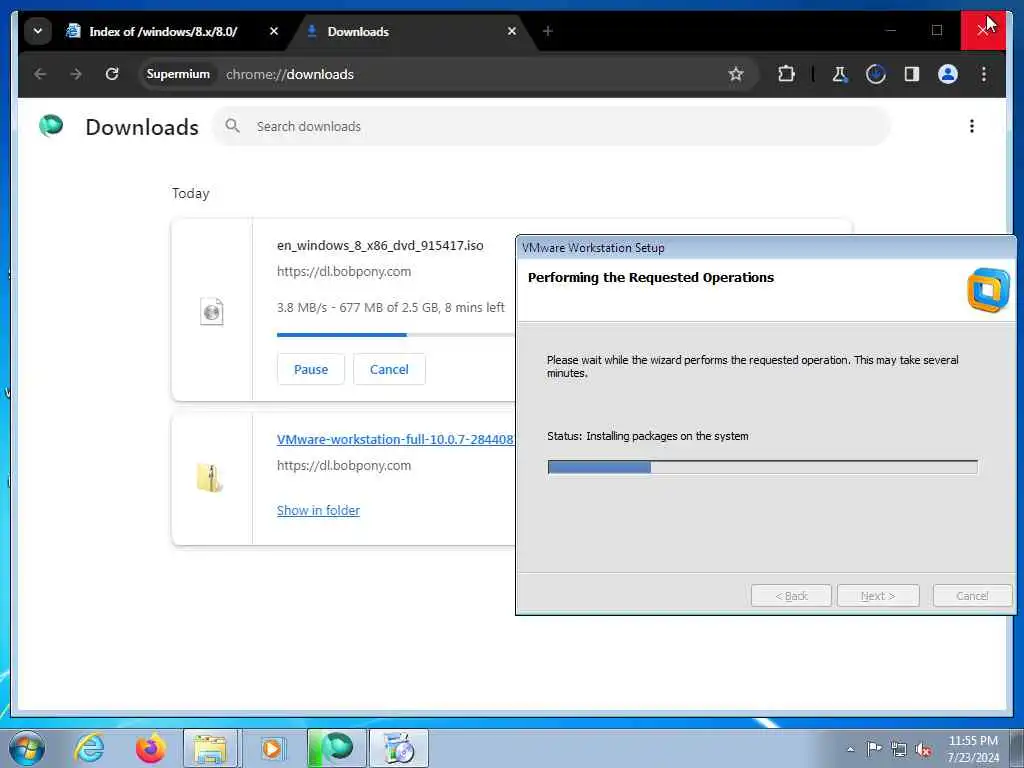1024x768 pixels.
Task: Open Chrome Labs flask icon
Action: pyautogui.click(x=839, y=74)
